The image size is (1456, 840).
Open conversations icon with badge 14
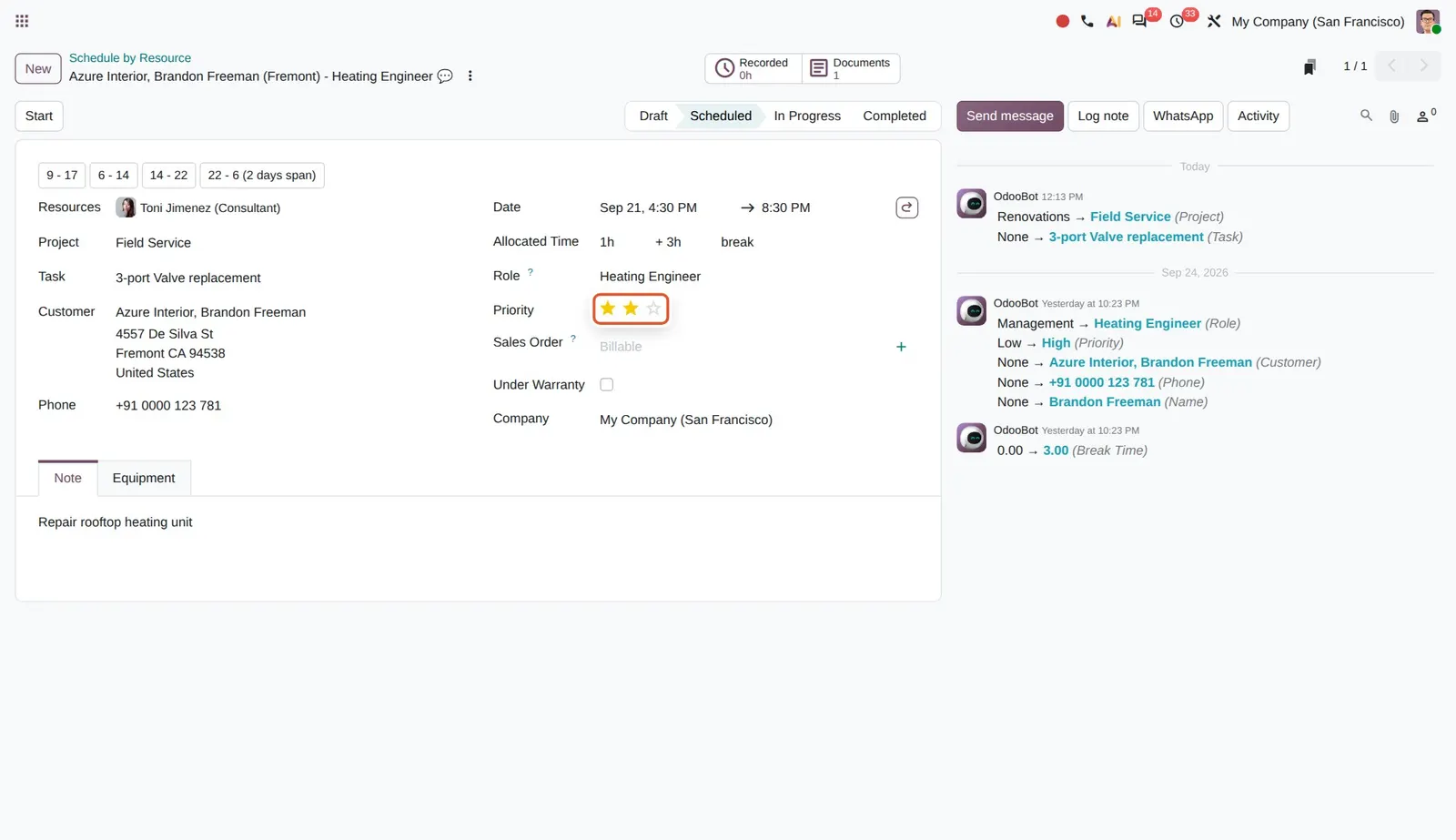[x=1139, y=21]
